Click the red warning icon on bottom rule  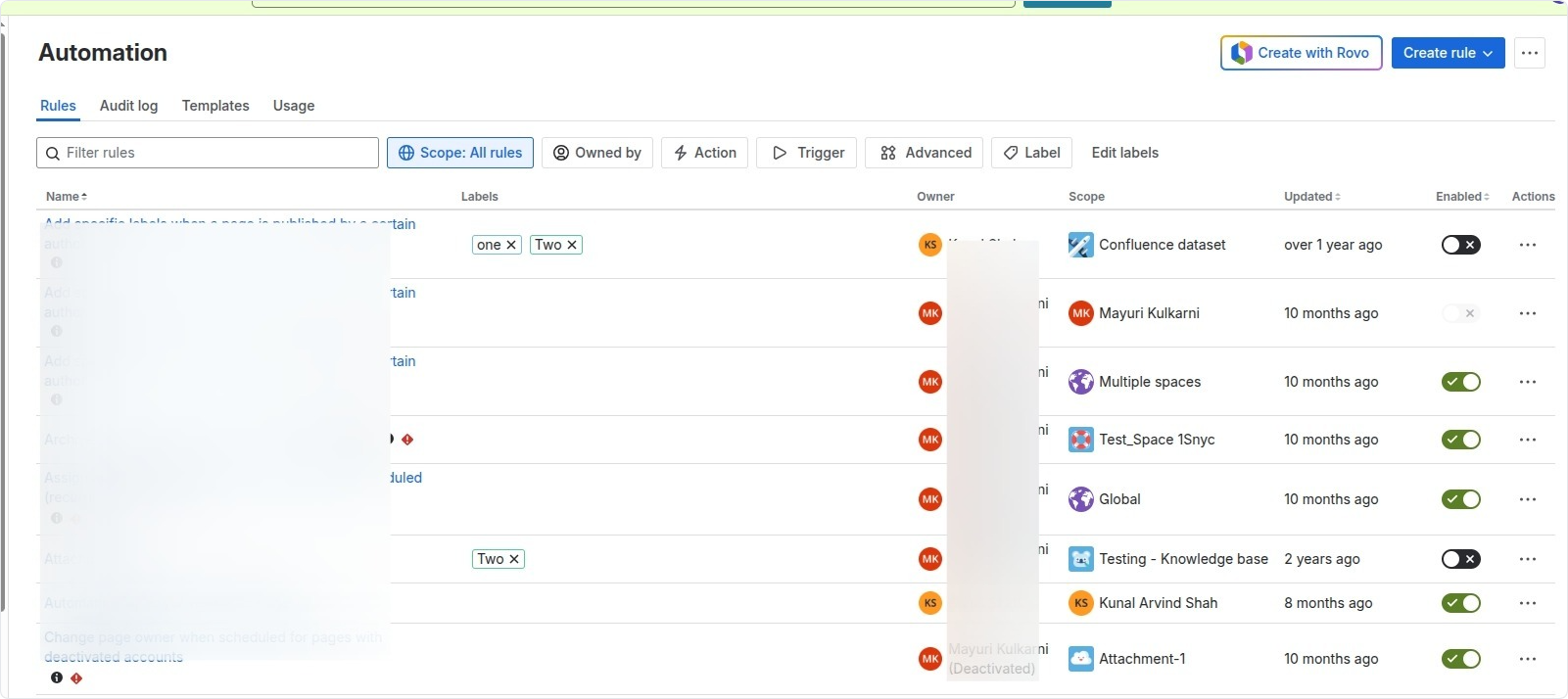click(x=76, y=677)
